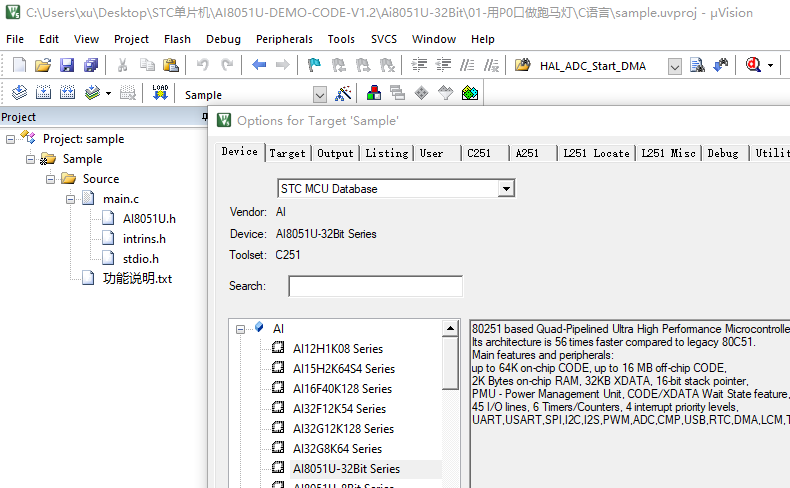790x488 pixels.
Task: Open Target Options via magic wand icon
Action: pyautogui.click(x=344, y=93)
